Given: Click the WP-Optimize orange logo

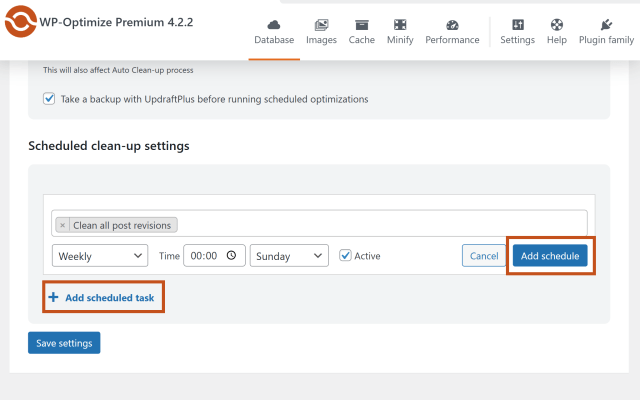Looking at the screenshot, I should point(20,21).
